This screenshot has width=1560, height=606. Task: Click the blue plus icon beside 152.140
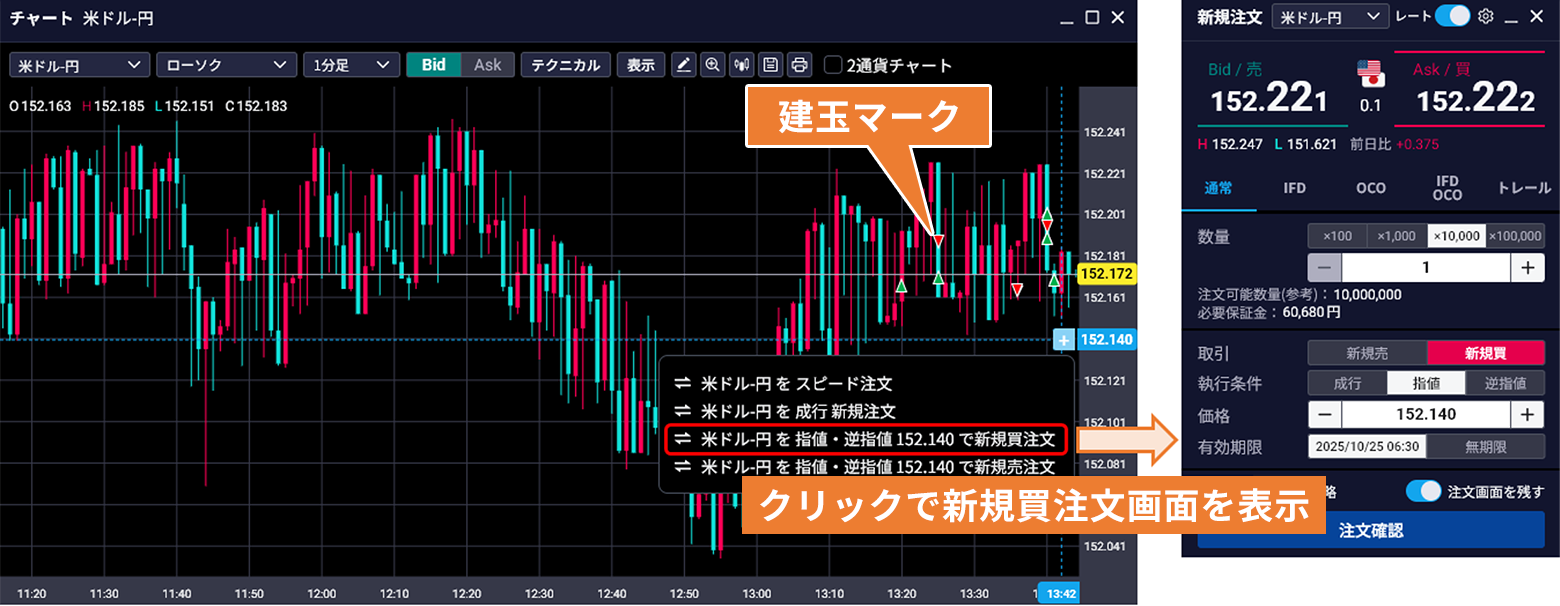point(1064,340)
